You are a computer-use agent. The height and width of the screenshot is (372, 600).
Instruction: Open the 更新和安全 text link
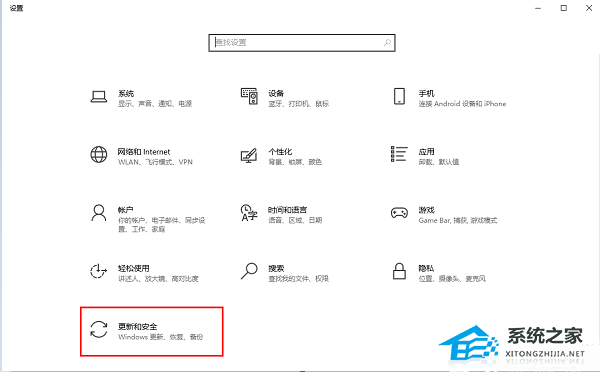(x=137, y=326)
